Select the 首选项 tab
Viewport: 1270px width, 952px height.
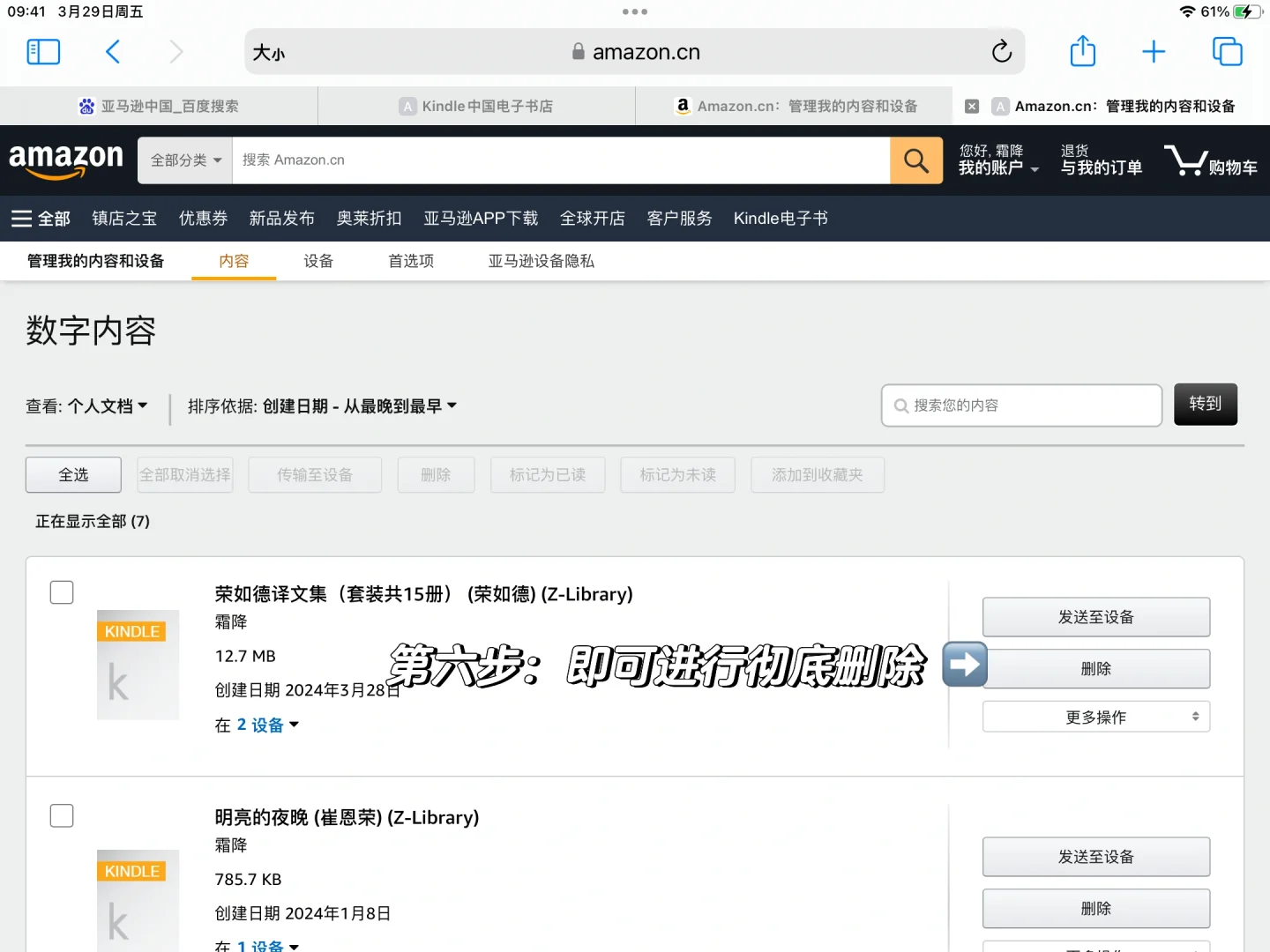coord(411,261)
